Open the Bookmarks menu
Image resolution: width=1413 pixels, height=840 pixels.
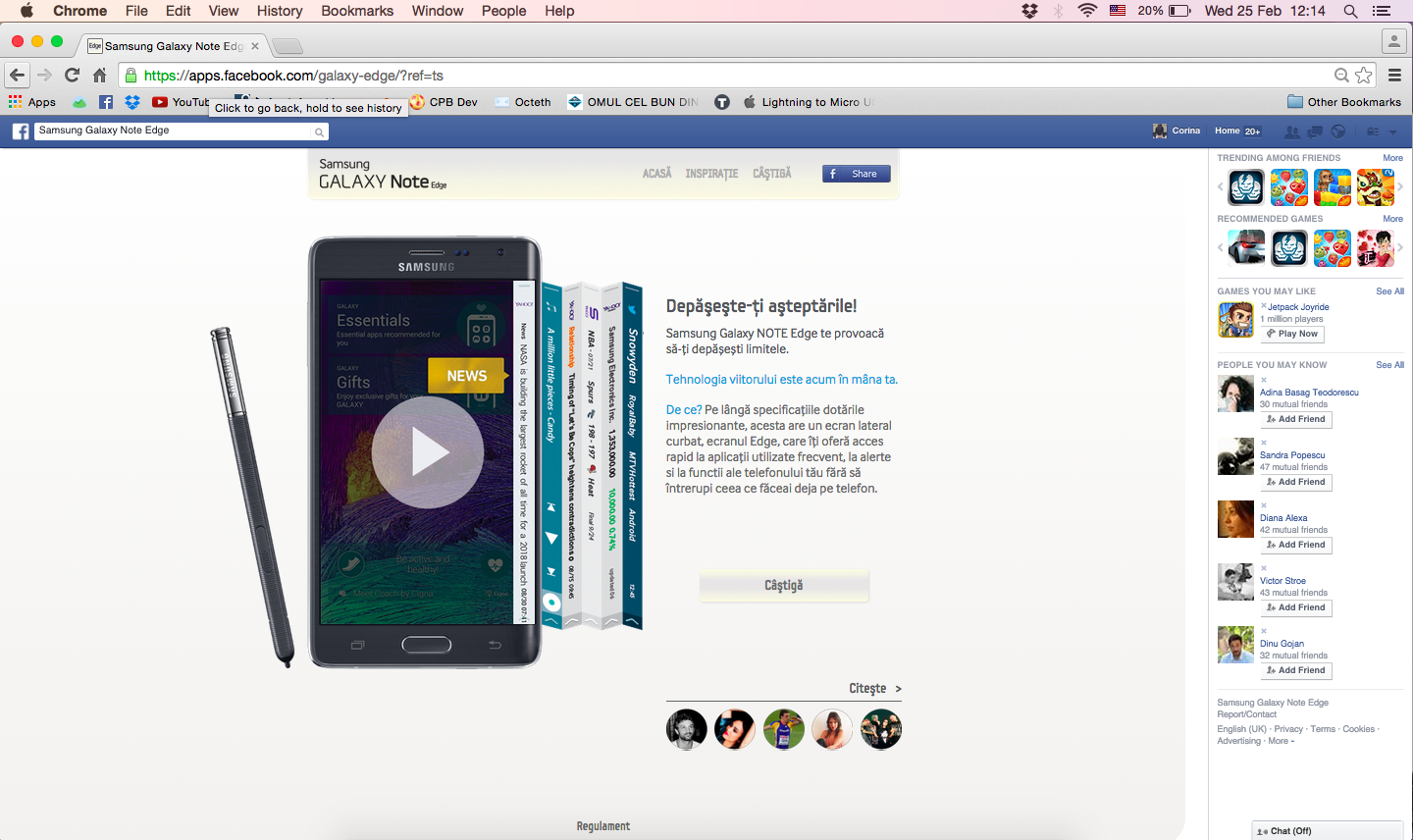point(357,11)
